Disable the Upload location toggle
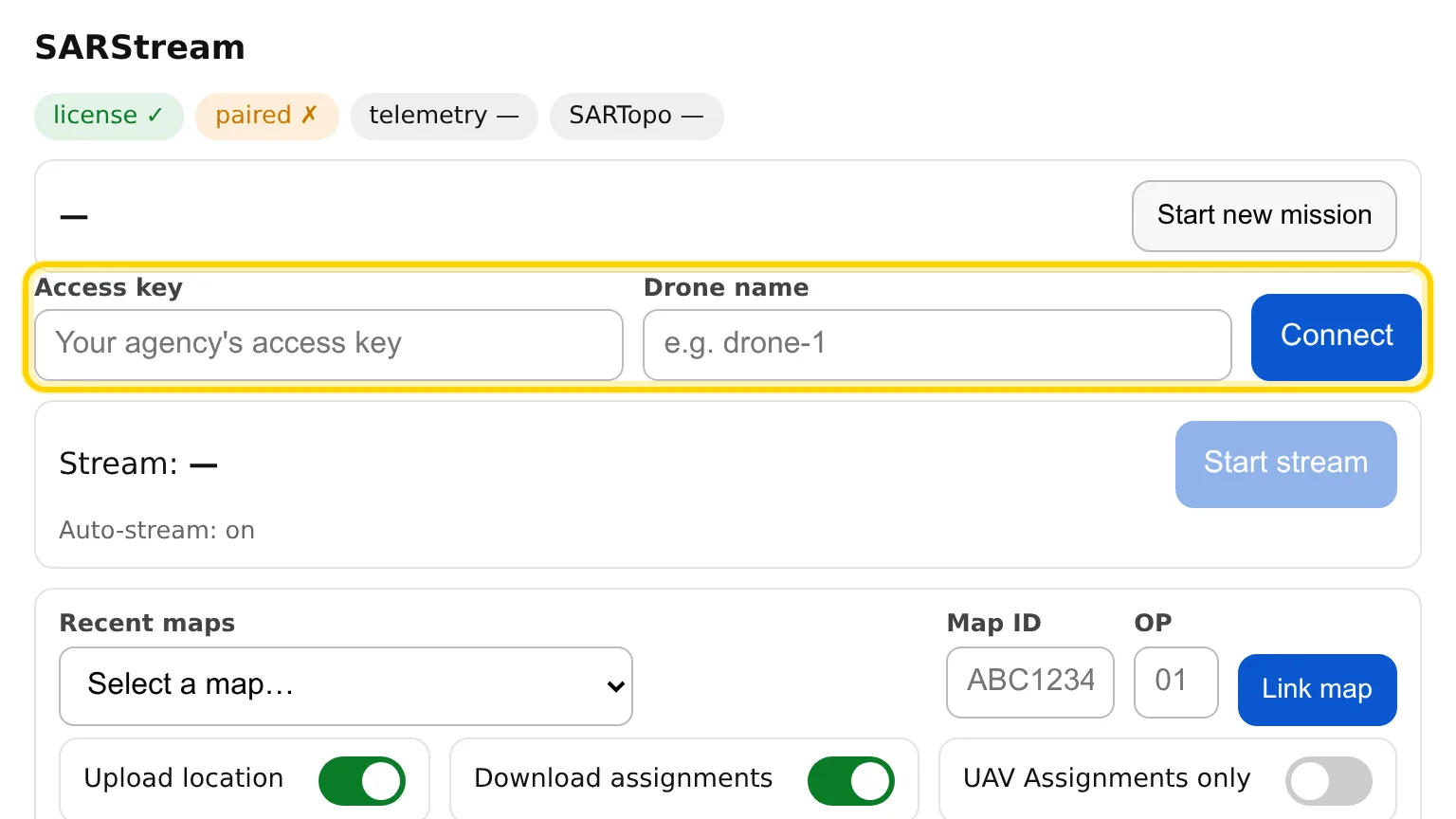The width and height of the screenshot is (1456, 819). click(x=362, y=781)
